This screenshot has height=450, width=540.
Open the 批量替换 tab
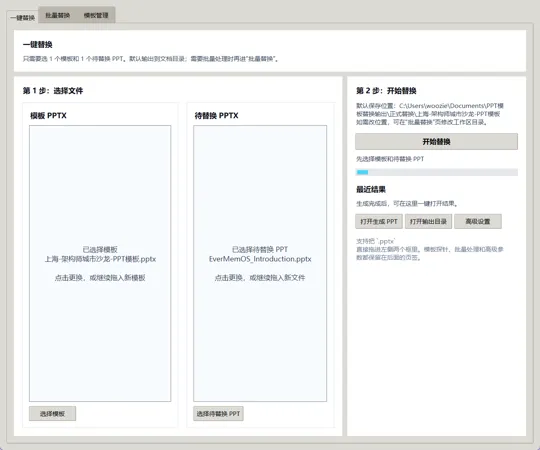[x=58, y=15]
